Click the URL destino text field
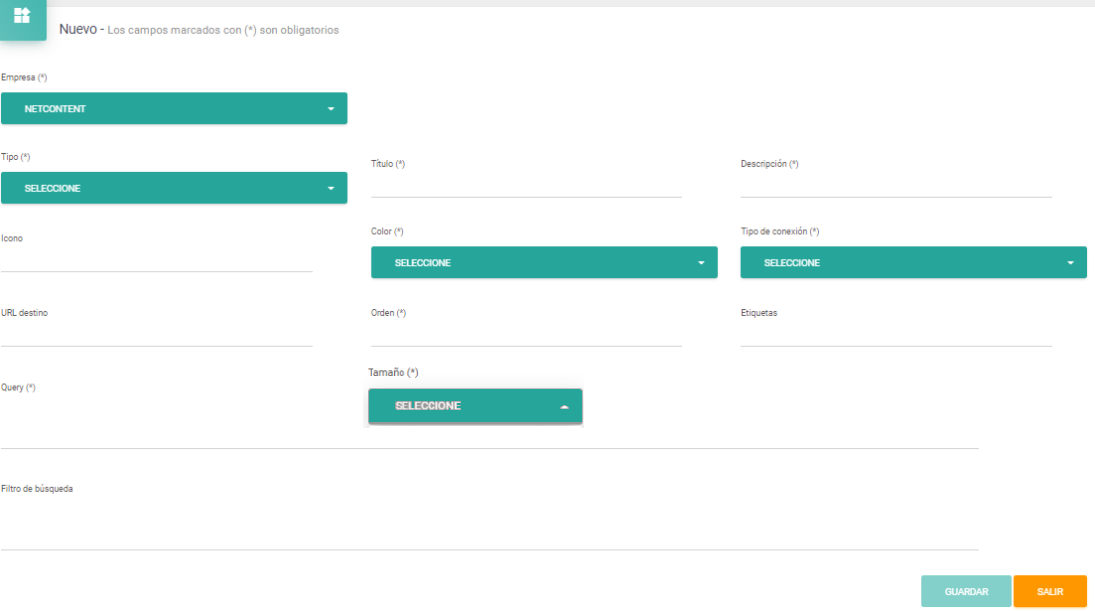The width and height of the screenshot is (1095, 611). coord(157,335)
